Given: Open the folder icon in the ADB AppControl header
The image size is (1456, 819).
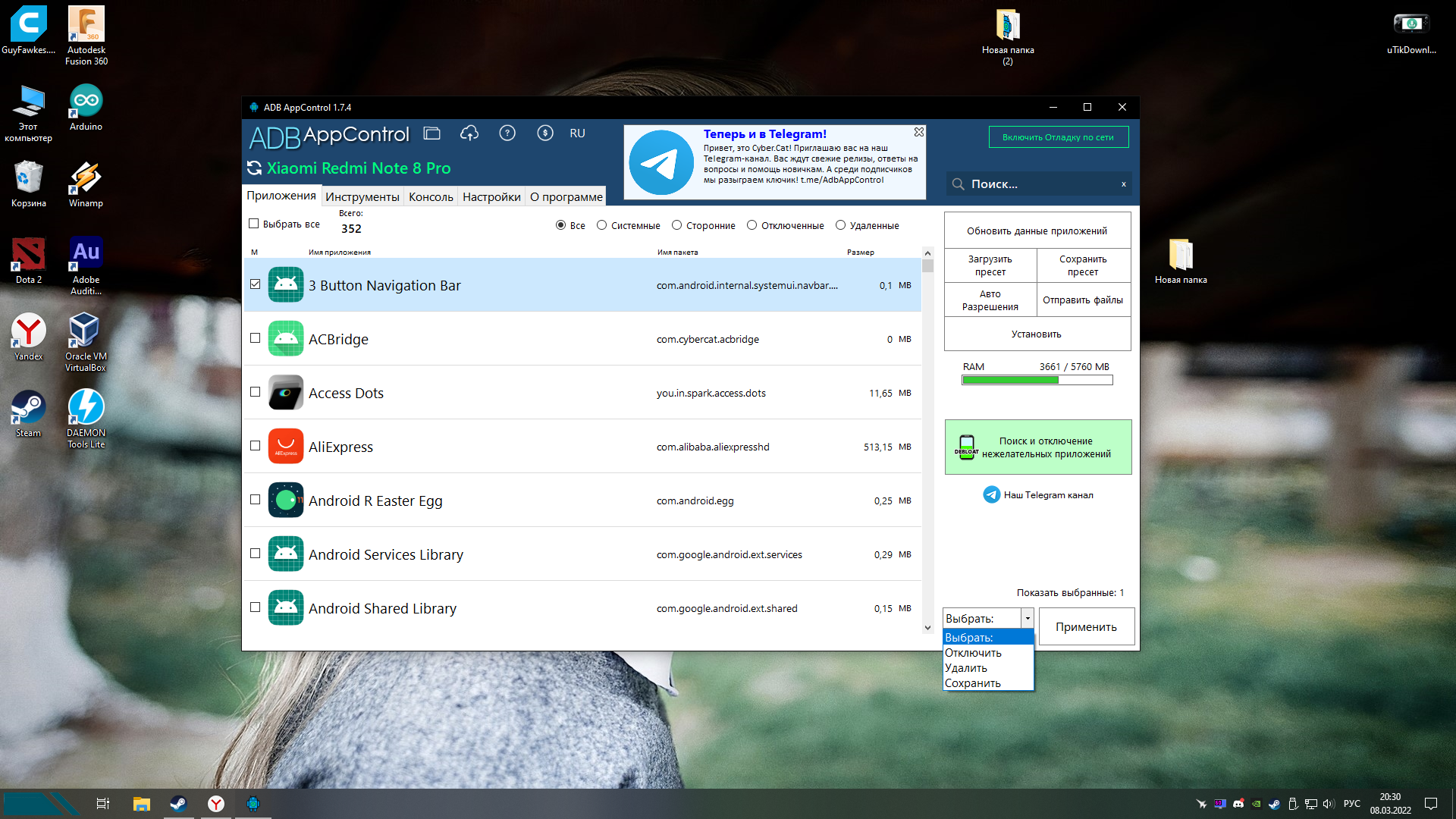Looking at the screenshot, I should (431, 133).
